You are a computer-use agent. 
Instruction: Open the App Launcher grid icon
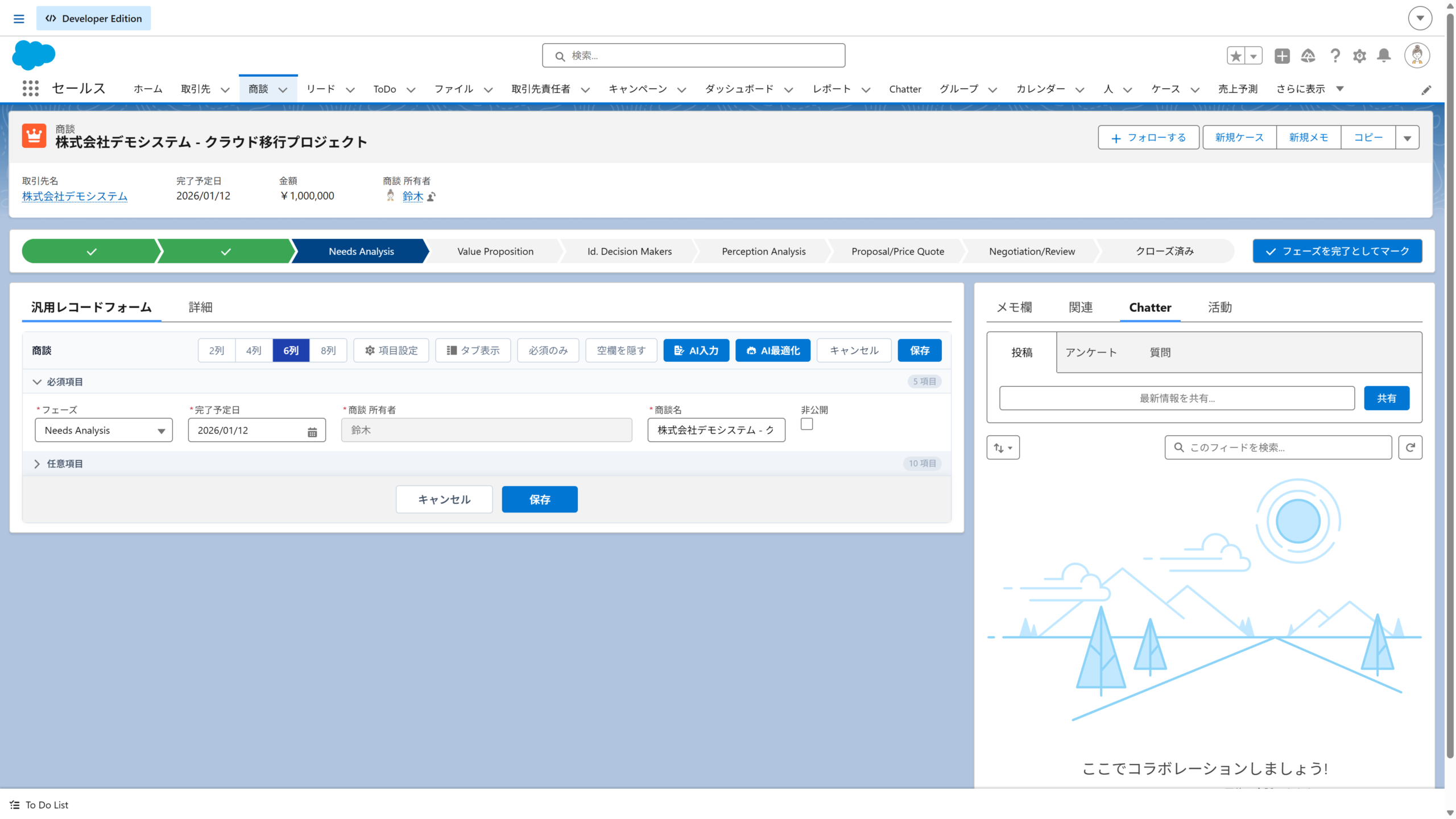click(30, 88)
